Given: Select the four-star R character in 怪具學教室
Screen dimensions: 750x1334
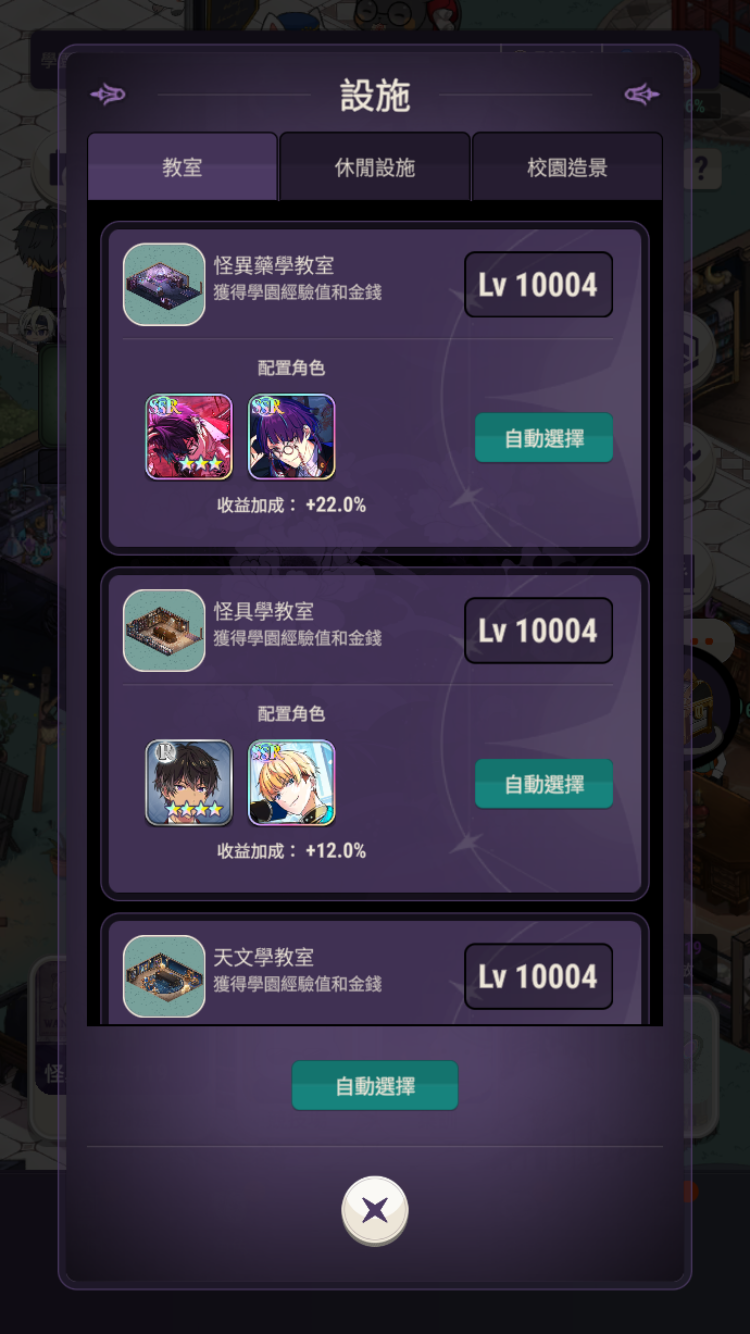Looking at the screenshot, I should (189, 783).
